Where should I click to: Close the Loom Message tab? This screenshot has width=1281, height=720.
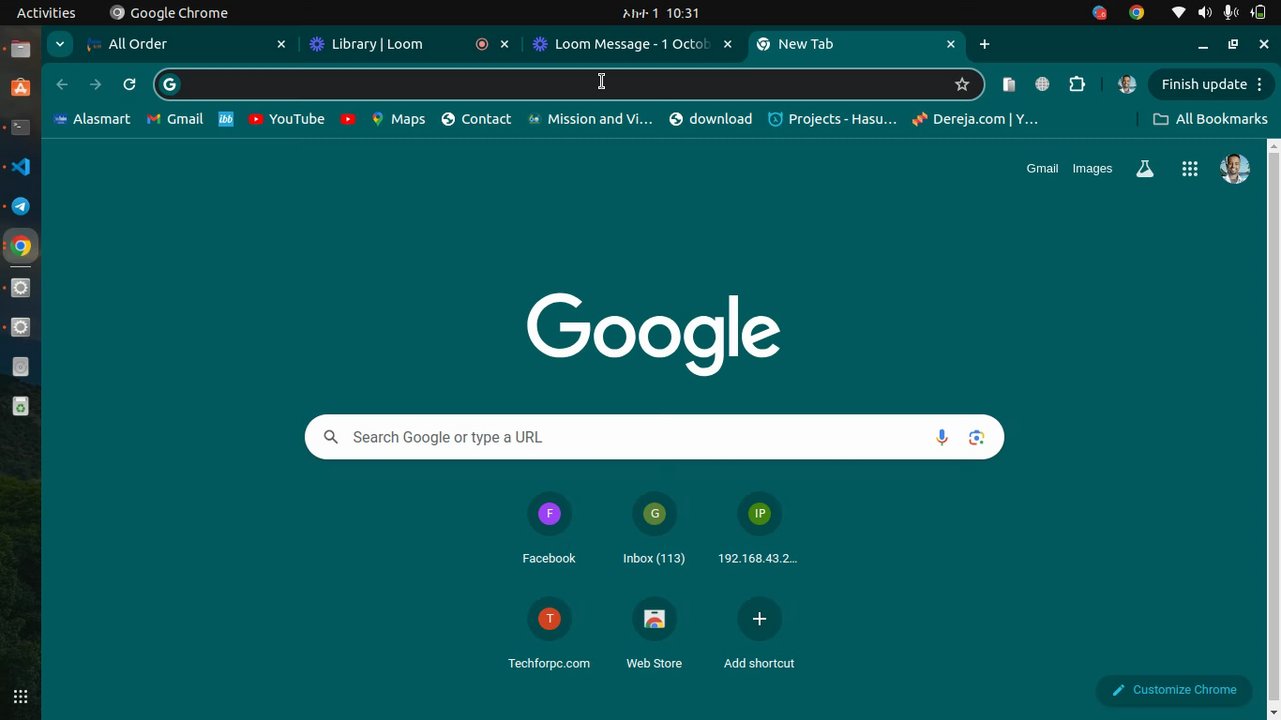point(728,44)
